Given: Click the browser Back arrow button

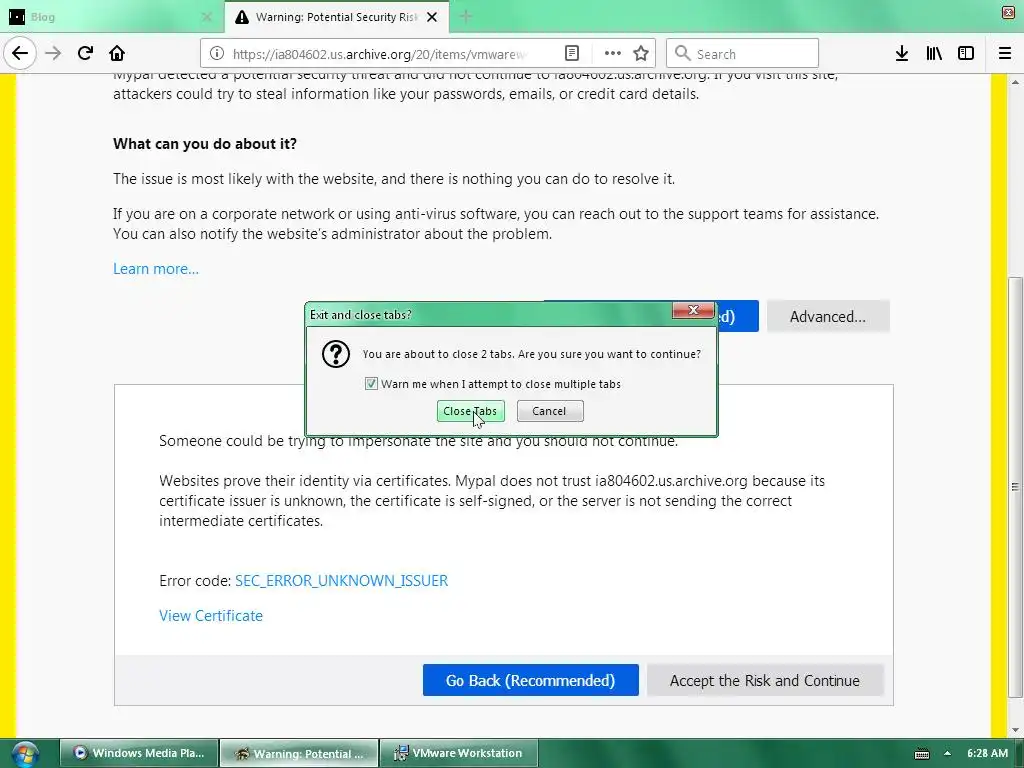Looking at the screenshot, I should [20, 54].
